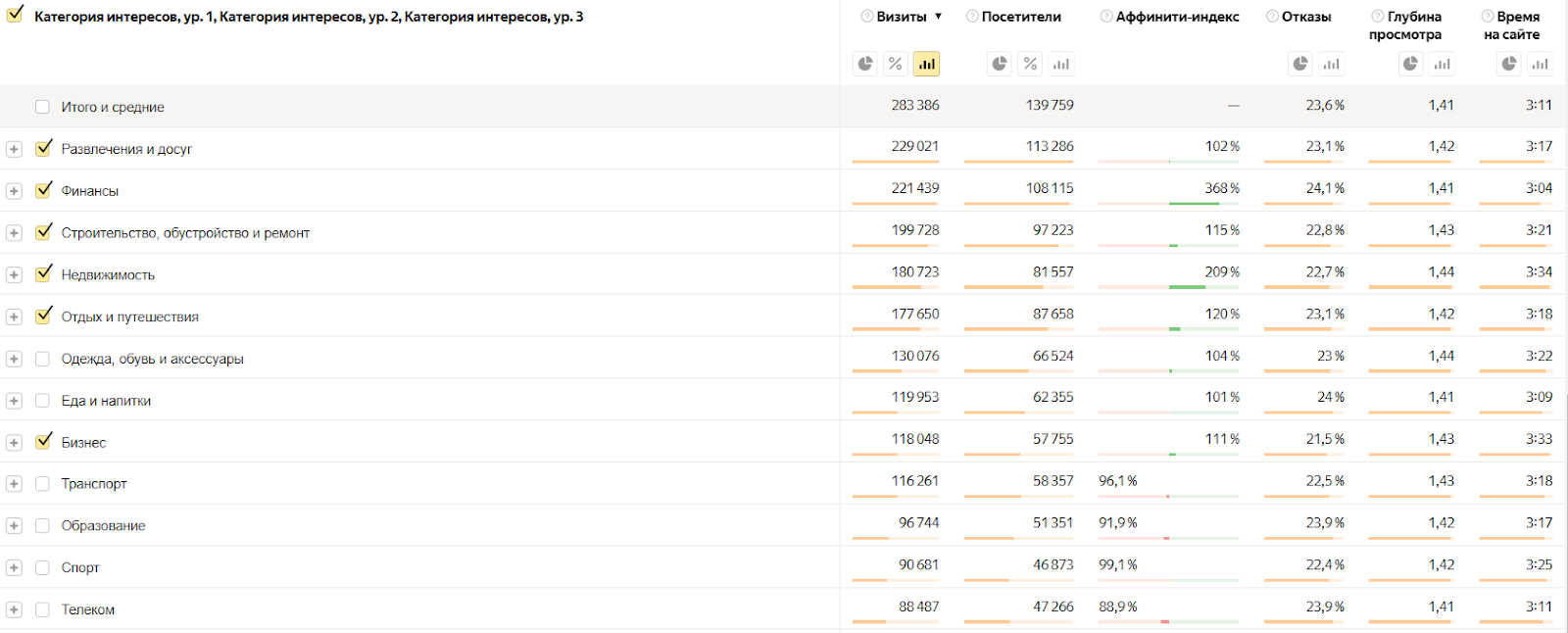Click the Образование category label
Screen dimensions: 1568x633
tap(103, 526)
